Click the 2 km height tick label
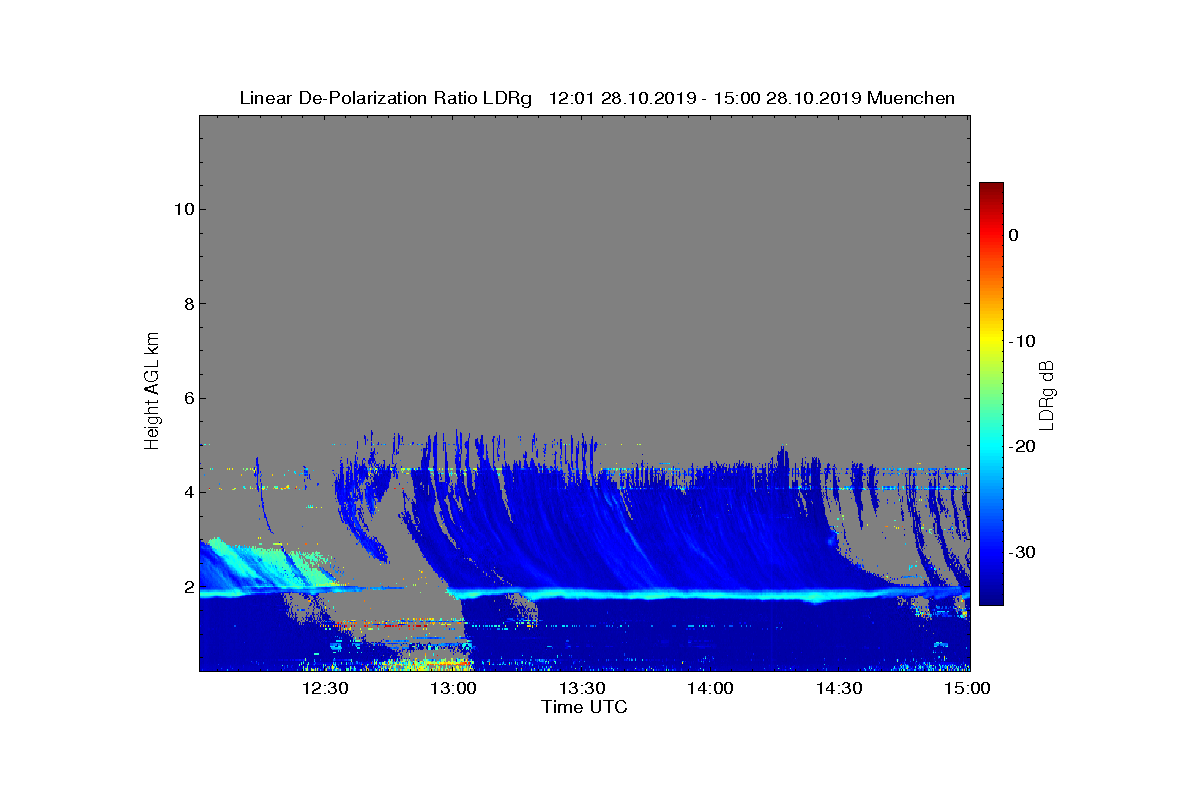Viewport: 1200px width, 800px height. pos(187,587)
